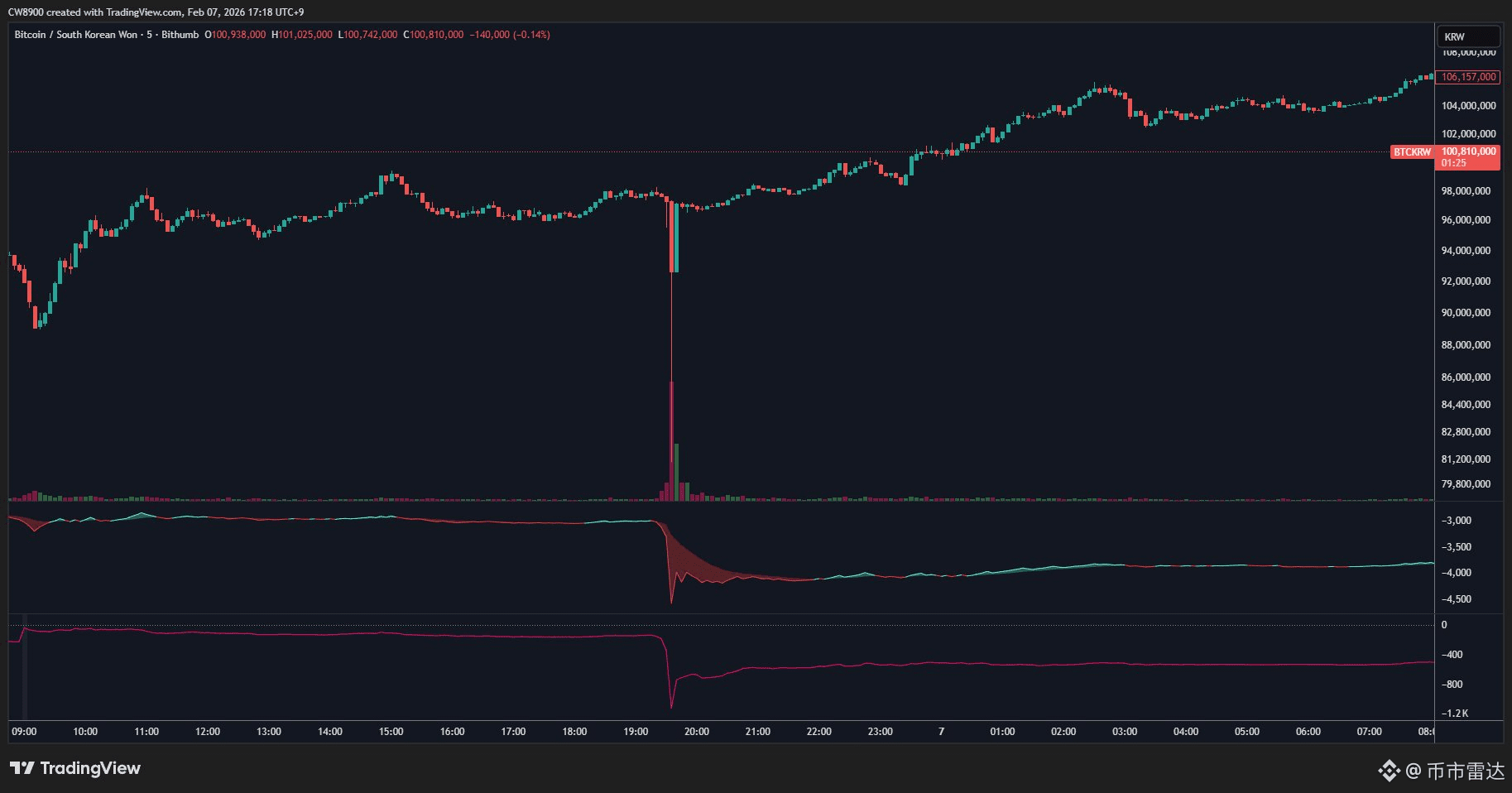Image resolution: width=1512 pixels, height=793 pixels.
Task: Click the 82,800,000 price axis label
Action: (x=1466, y=432)
